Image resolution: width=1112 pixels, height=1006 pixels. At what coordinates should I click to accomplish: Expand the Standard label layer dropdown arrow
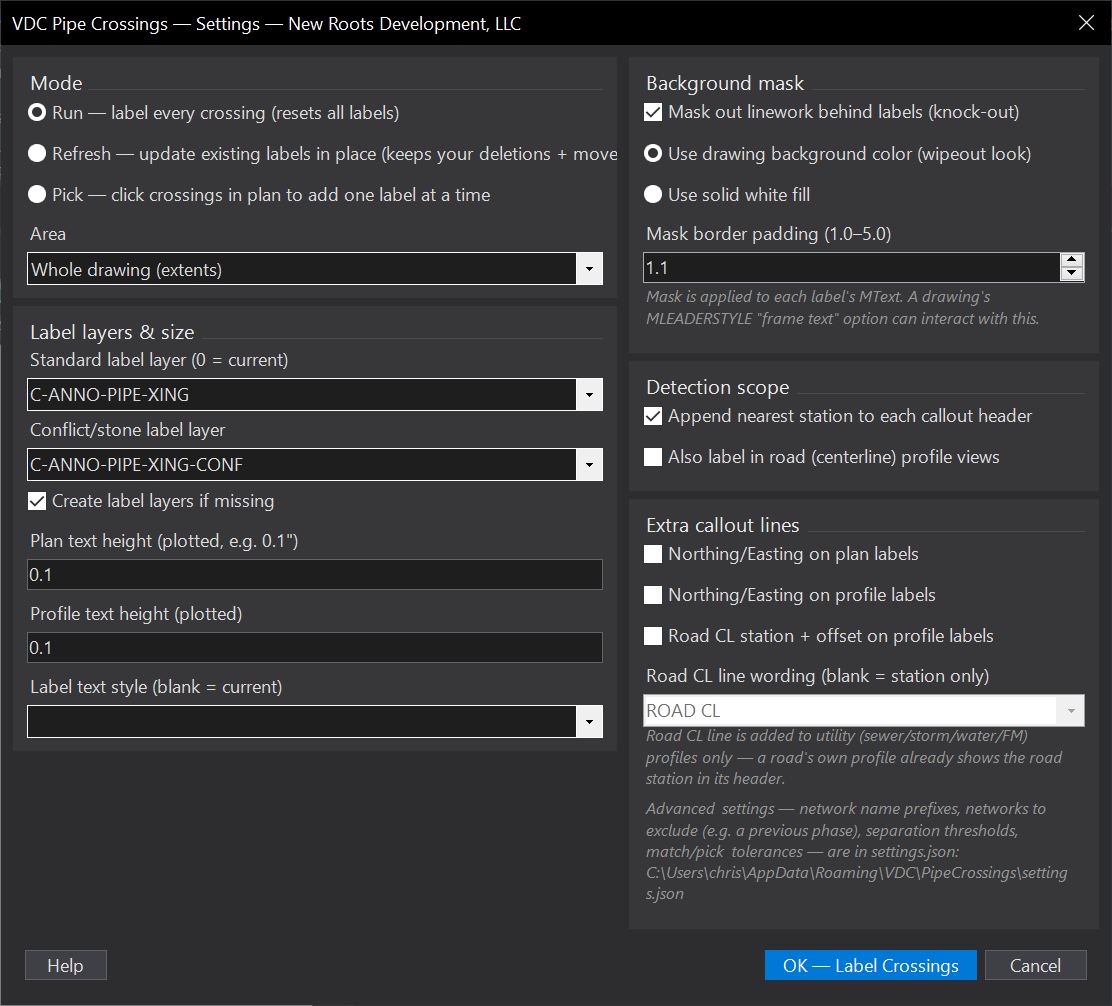point(589,394)
